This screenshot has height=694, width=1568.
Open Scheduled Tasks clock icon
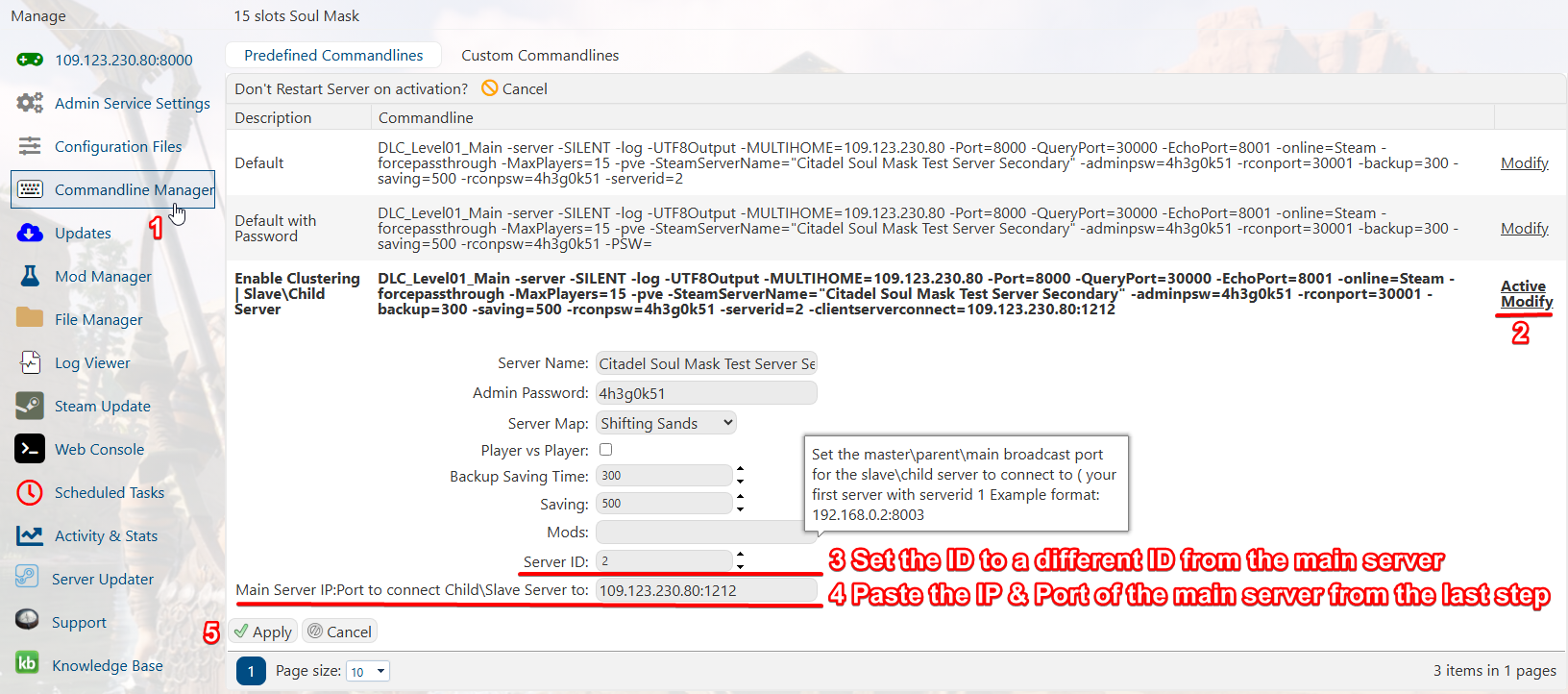point(30,492)
